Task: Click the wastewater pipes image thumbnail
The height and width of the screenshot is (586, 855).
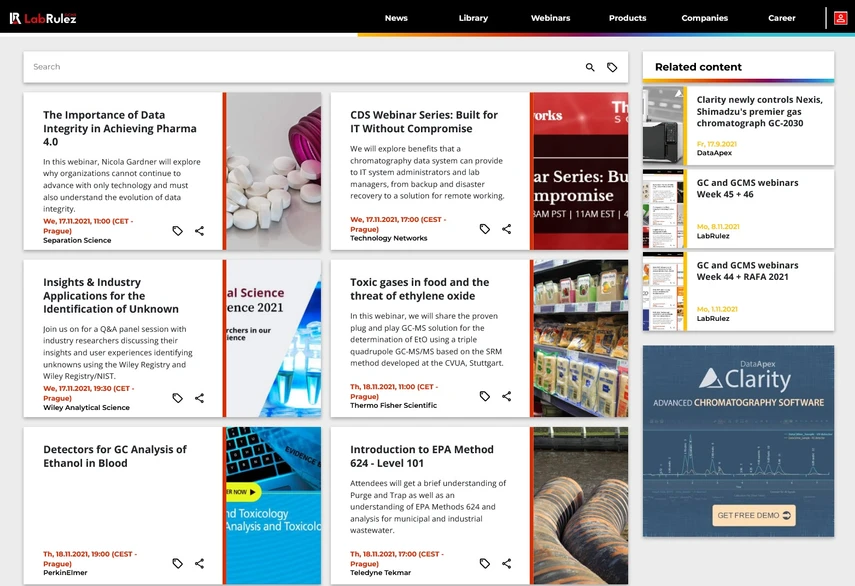Action: pyautogui.click(x=581, y=506)
